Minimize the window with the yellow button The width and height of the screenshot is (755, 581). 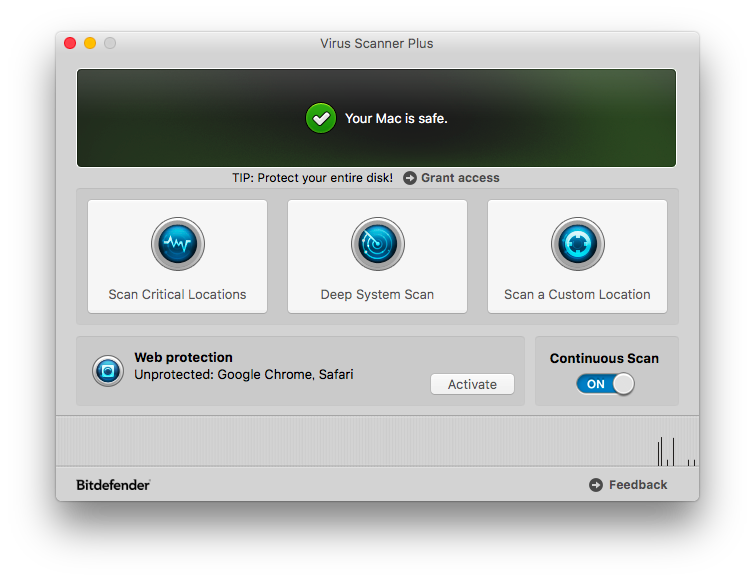coord(90,43)
